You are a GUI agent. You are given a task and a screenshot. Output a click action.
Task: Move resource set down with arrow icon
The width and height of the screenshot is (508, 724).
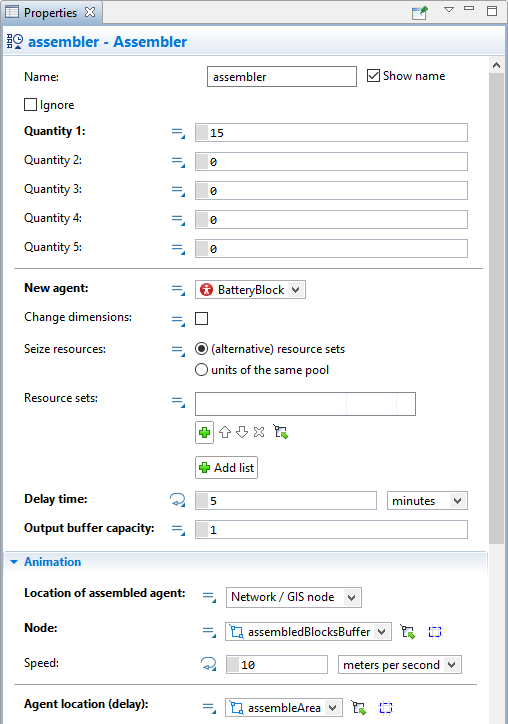click(242, 432)
